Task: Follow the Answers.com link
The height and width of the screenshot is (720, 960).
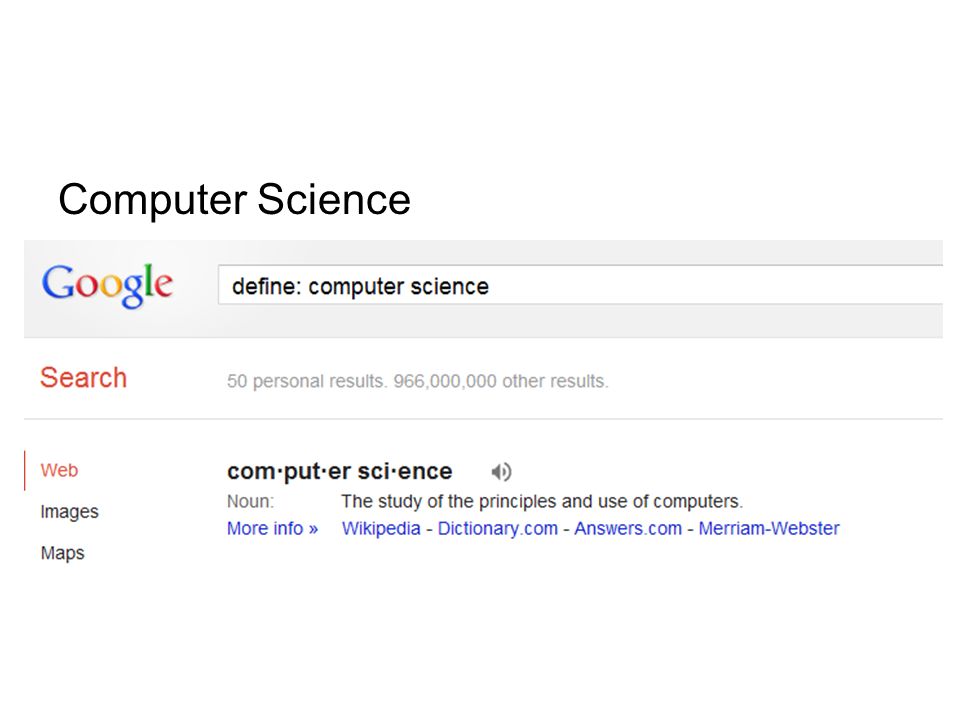Action: (628, 528)
